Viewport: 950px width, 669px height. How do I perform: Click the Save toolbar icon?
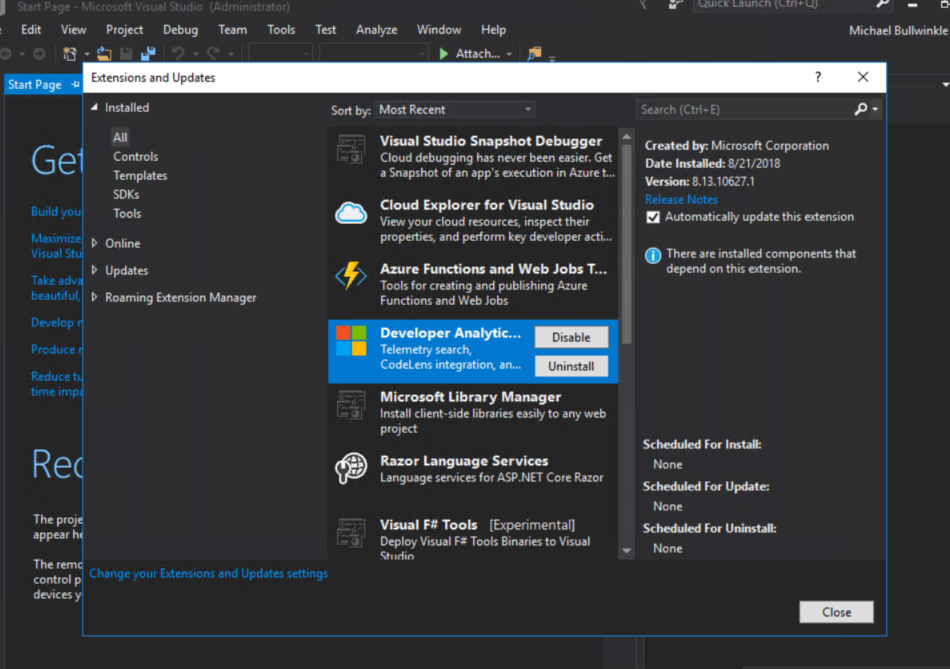coord(126,54)
